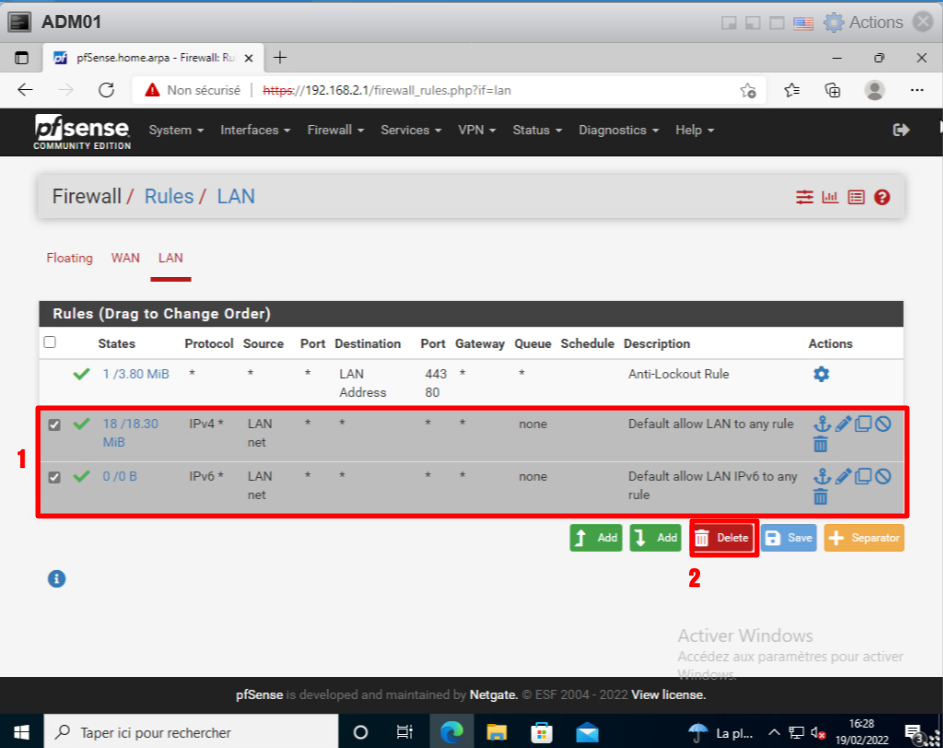This screenshot has width=943, height=748.
Task: Expand the Firewall dropdown menu
Action: click(x=335, y=130)
